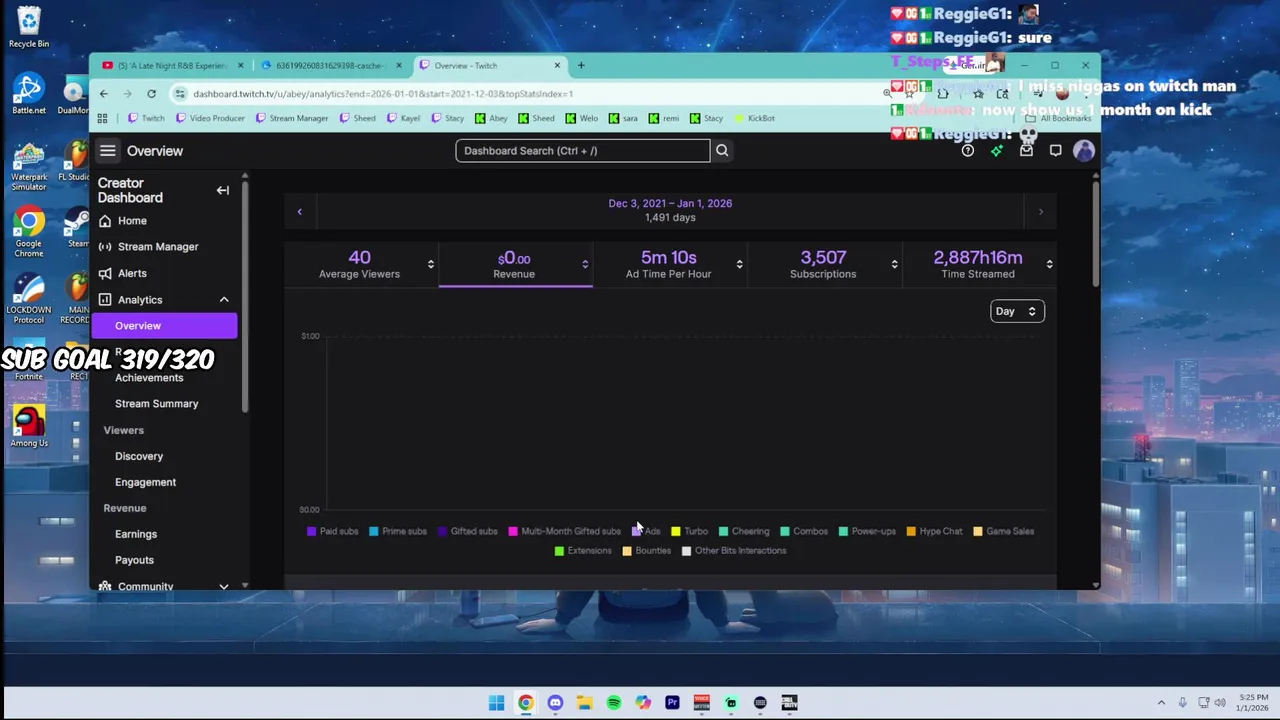Click the Game Sales legend swatch

pos(978,531)
